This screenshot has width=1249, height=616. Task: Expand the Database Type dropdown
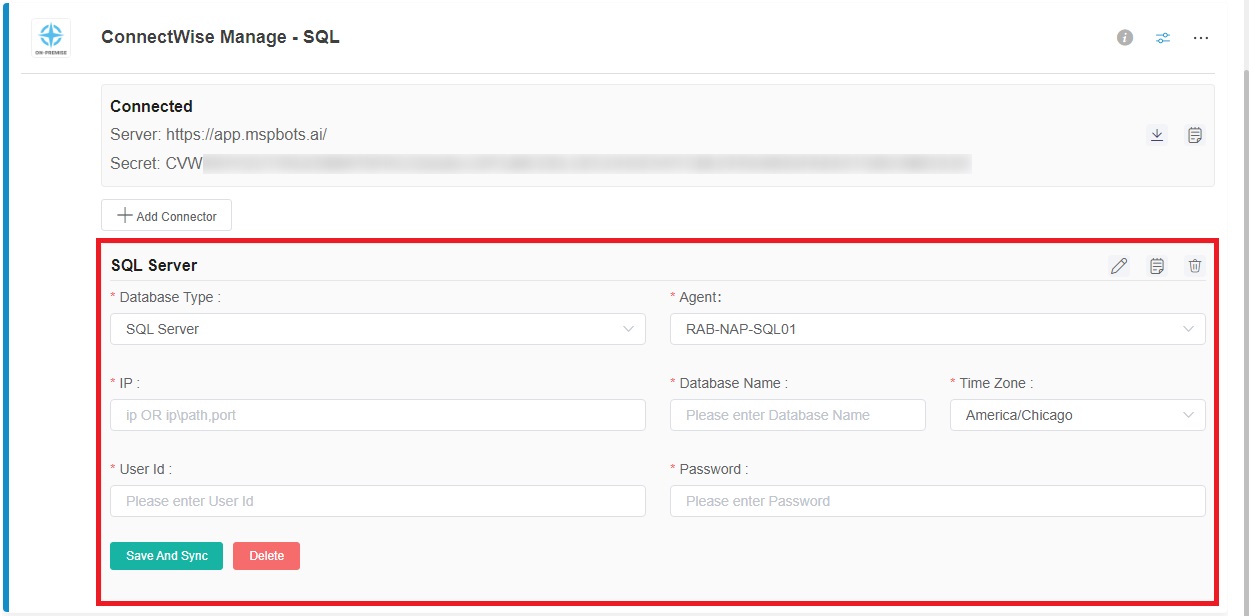click(377, 329)
